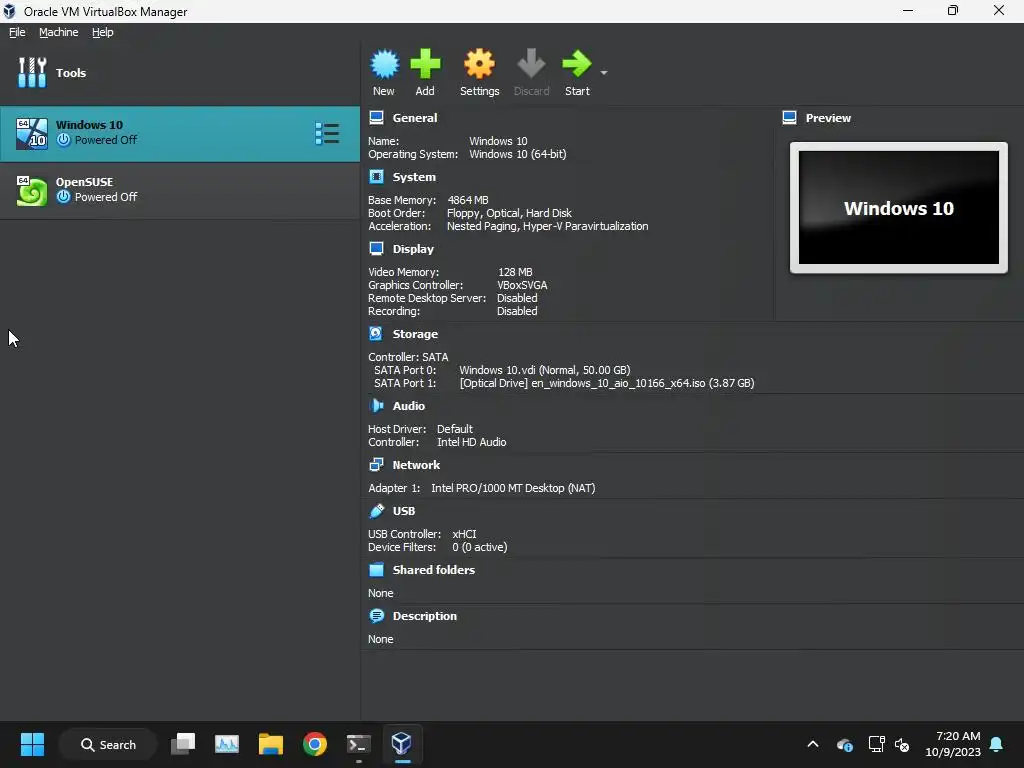Click the Tools label in sidebar
This screenshot has width=1024, height=768.
[x=71, y=72]
